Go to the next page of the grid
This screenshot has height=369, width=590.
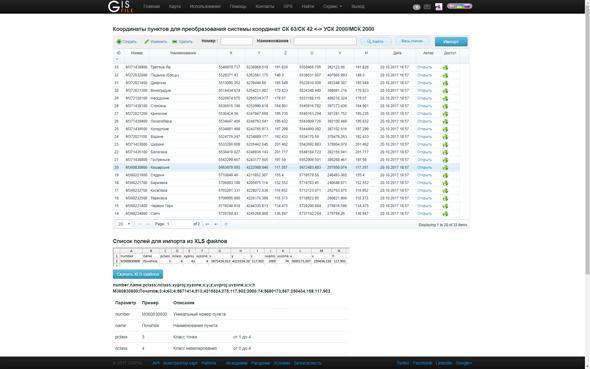tap(207, 224)
